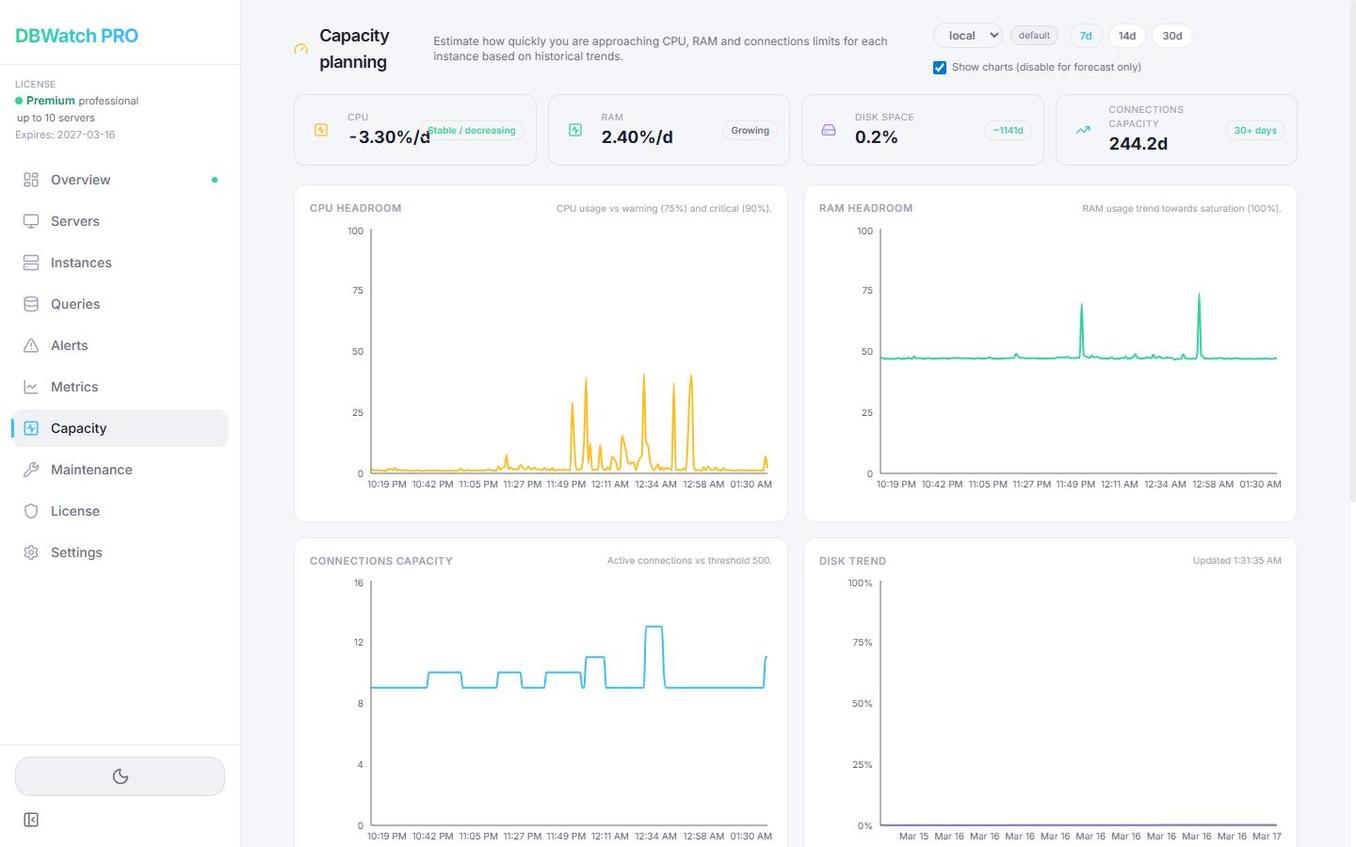Screen dimensions: 1356x847
Task: Click the License shield icon
Action: click(x=31, y=511)
